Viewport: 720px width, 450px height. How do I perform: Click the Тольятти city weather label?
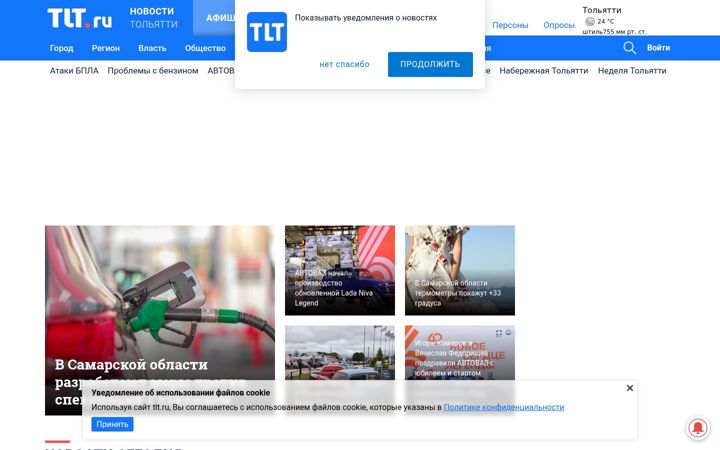[602, 10]
